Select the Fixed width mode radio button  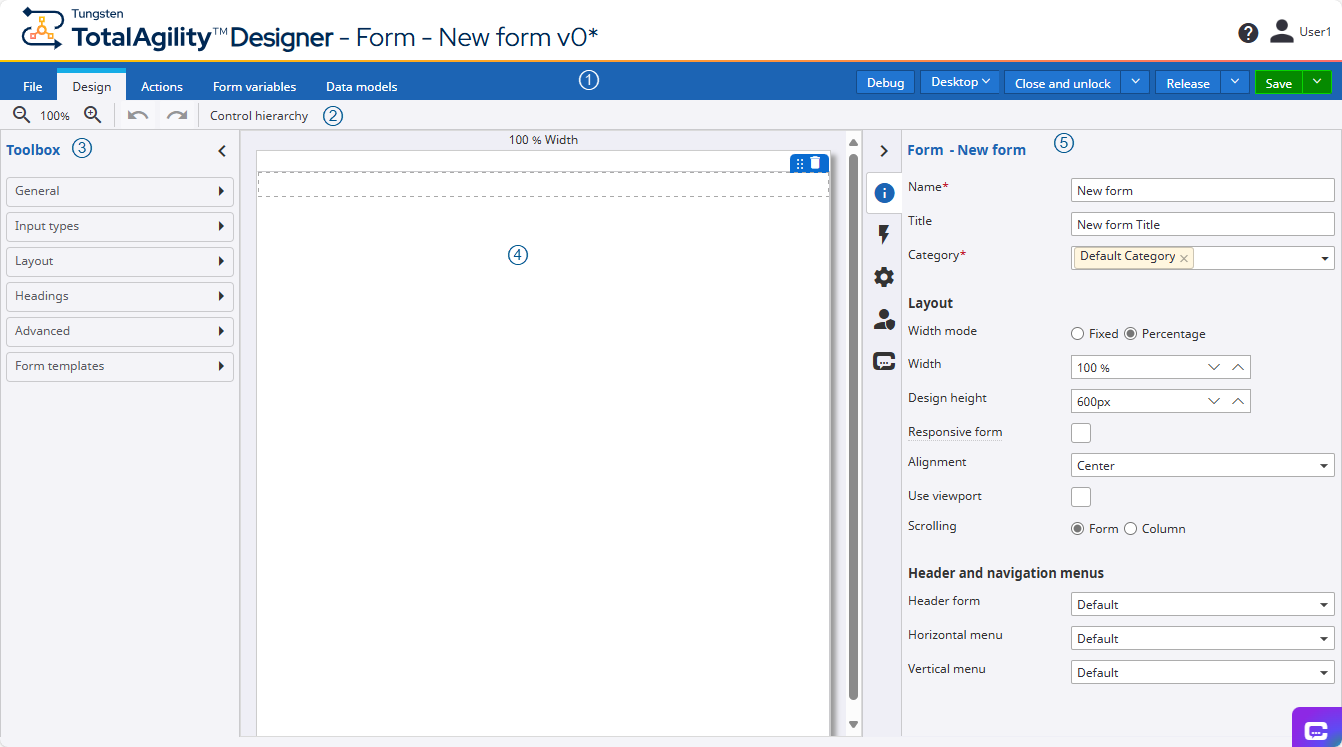click(1078, 333)
